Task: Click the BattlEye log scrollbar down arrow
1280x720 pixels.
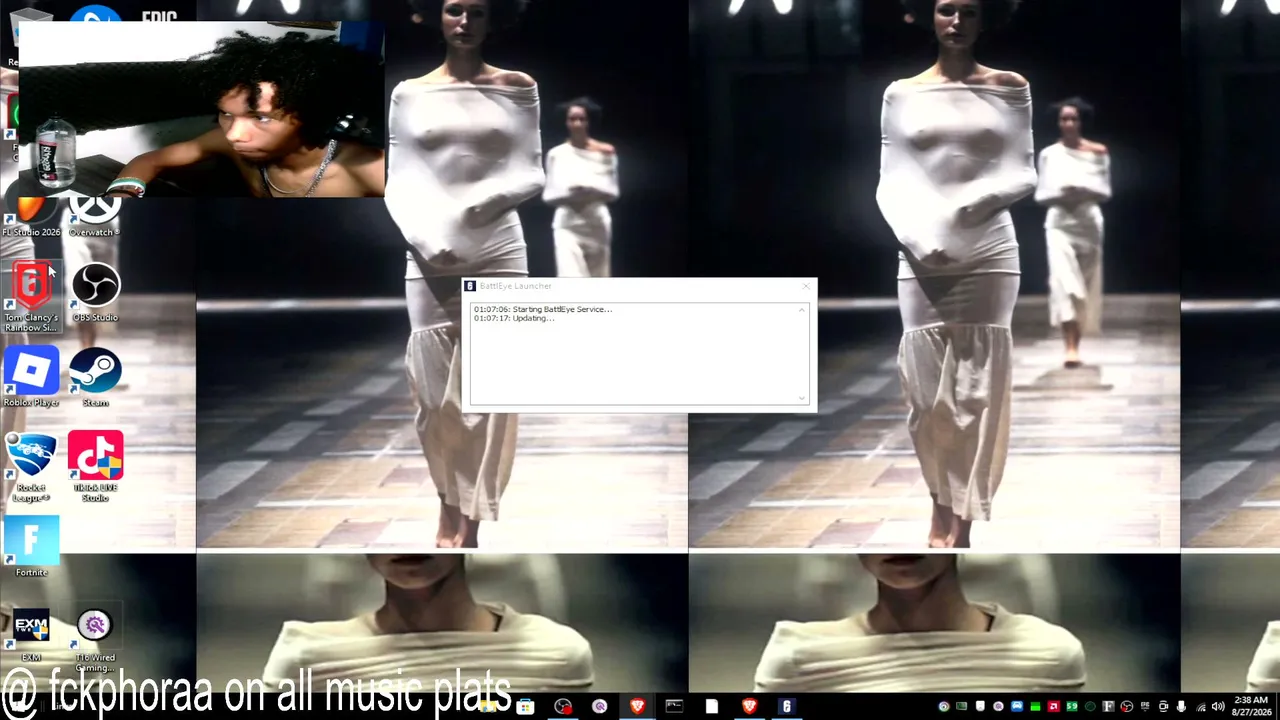Action: (802, 398)
